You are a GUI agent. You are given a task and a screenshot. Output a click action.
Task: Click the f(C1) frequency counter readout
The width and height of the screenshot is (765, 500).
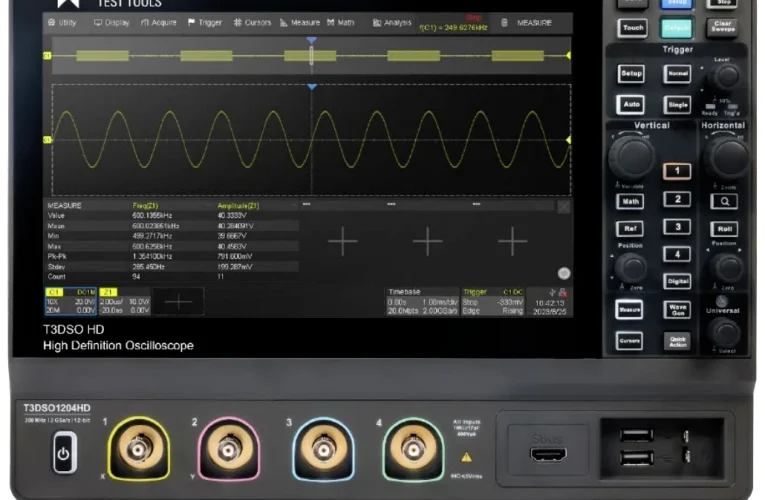point(453,27)
